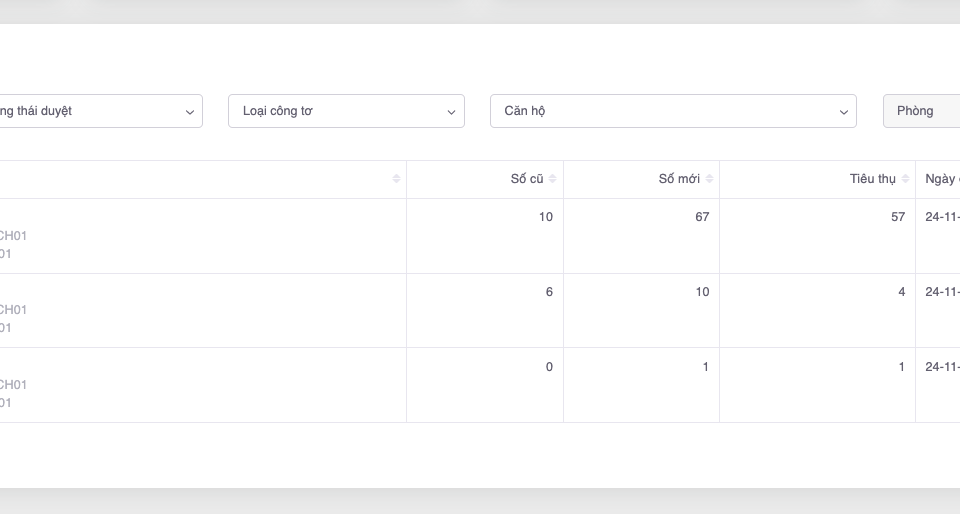The width and height of the screenshot is (960, 514).
Task: Click the Tiêu thụ value 4
Action: click(901, 292)
